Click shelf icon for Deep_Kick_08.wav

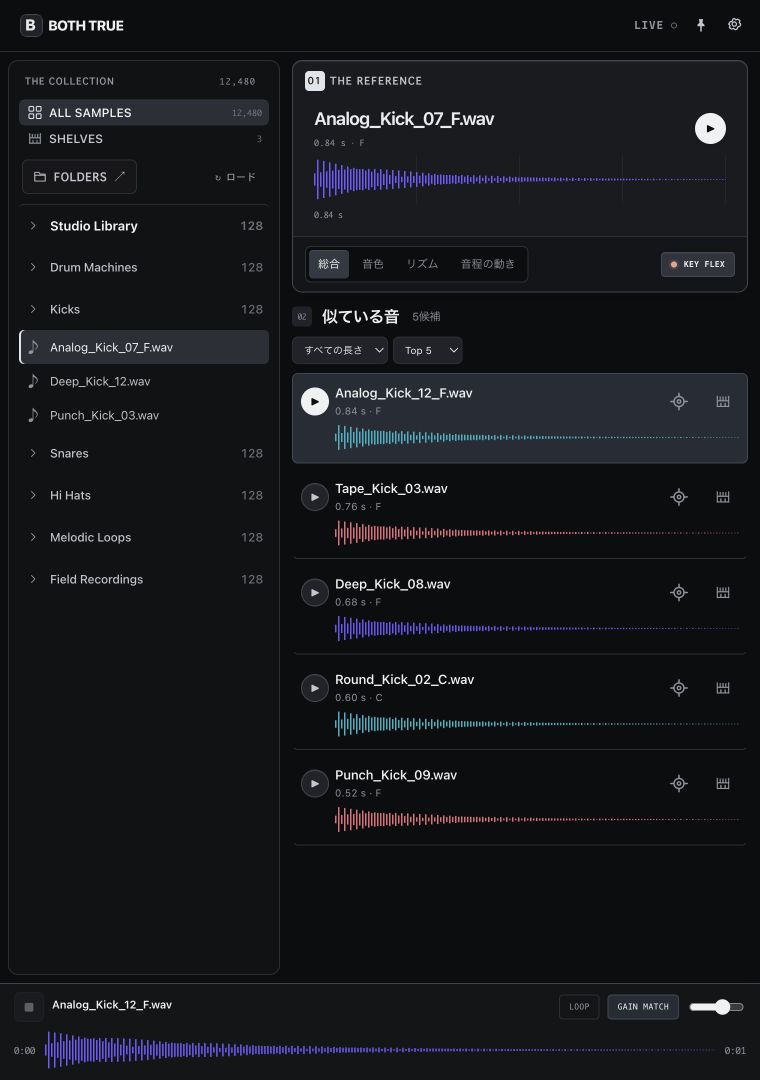click(x=723, y=592)
